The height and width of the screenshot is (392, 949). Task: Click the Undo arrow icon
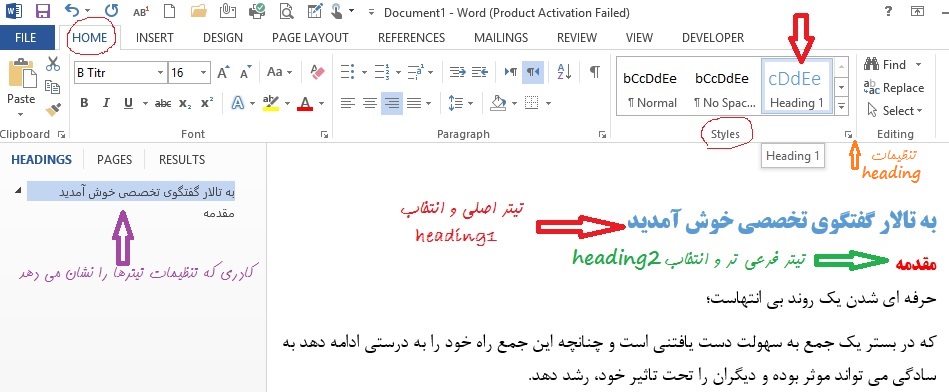tap(72, 11)
